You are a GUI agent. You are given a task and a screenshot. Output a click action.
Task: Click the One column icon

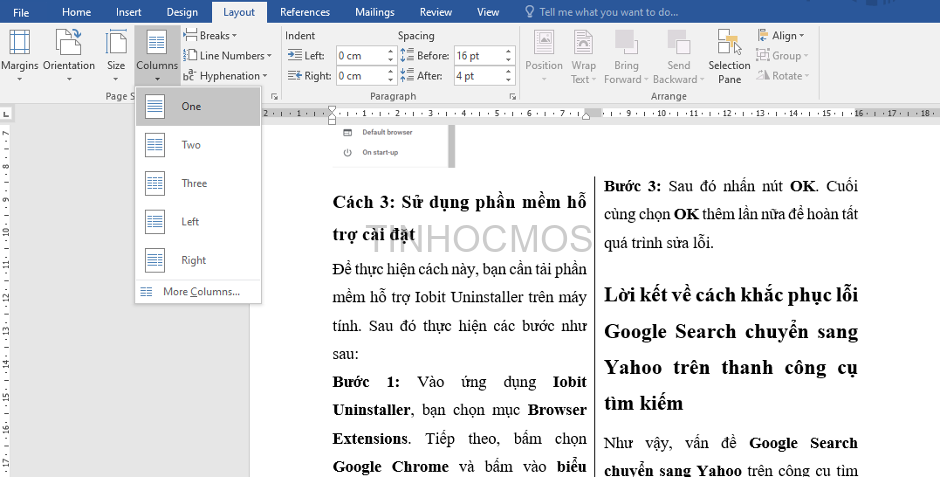point(155,106)
